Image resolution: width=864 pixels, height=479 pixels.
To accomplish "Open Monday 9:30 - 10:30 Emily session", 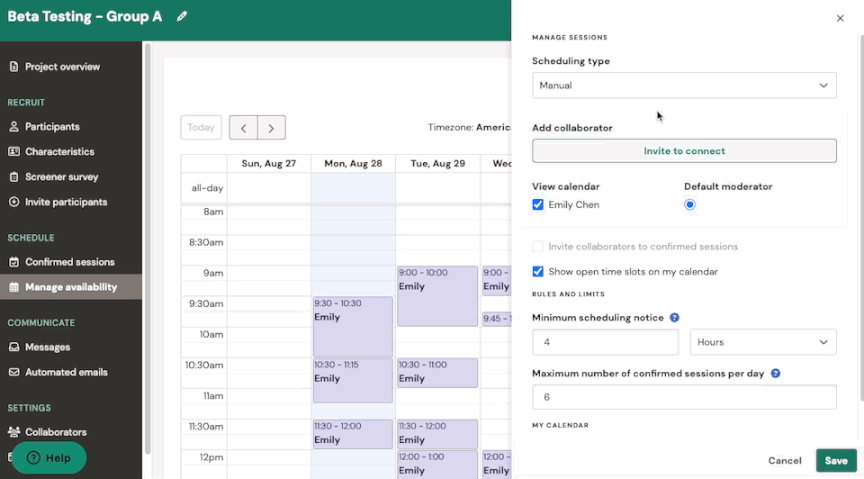I will point(352,325).
